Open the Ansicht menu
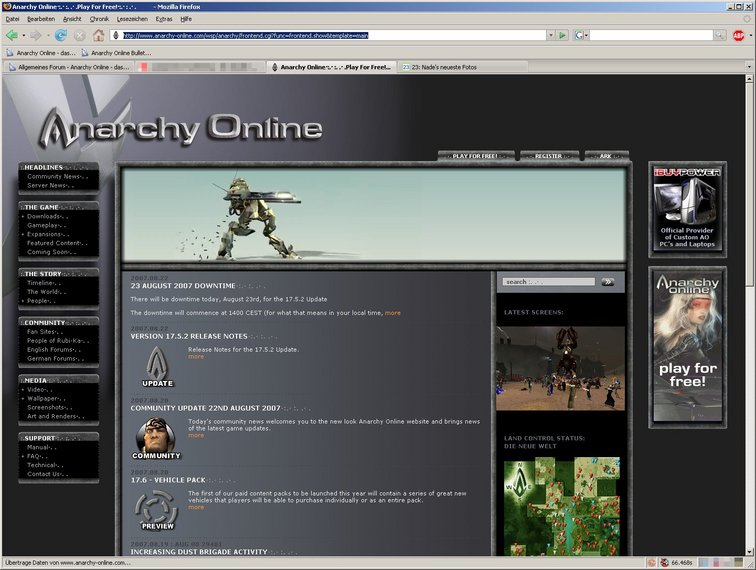Image resolution: width=756 pixels, height=570 pixels. point(72,19)
